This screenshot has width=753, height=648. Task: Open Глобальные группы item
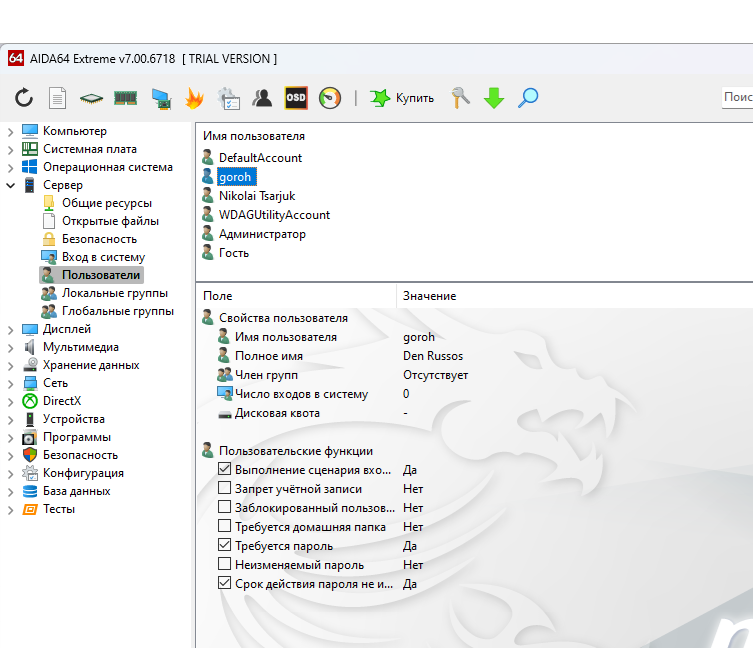pos(118,311)
